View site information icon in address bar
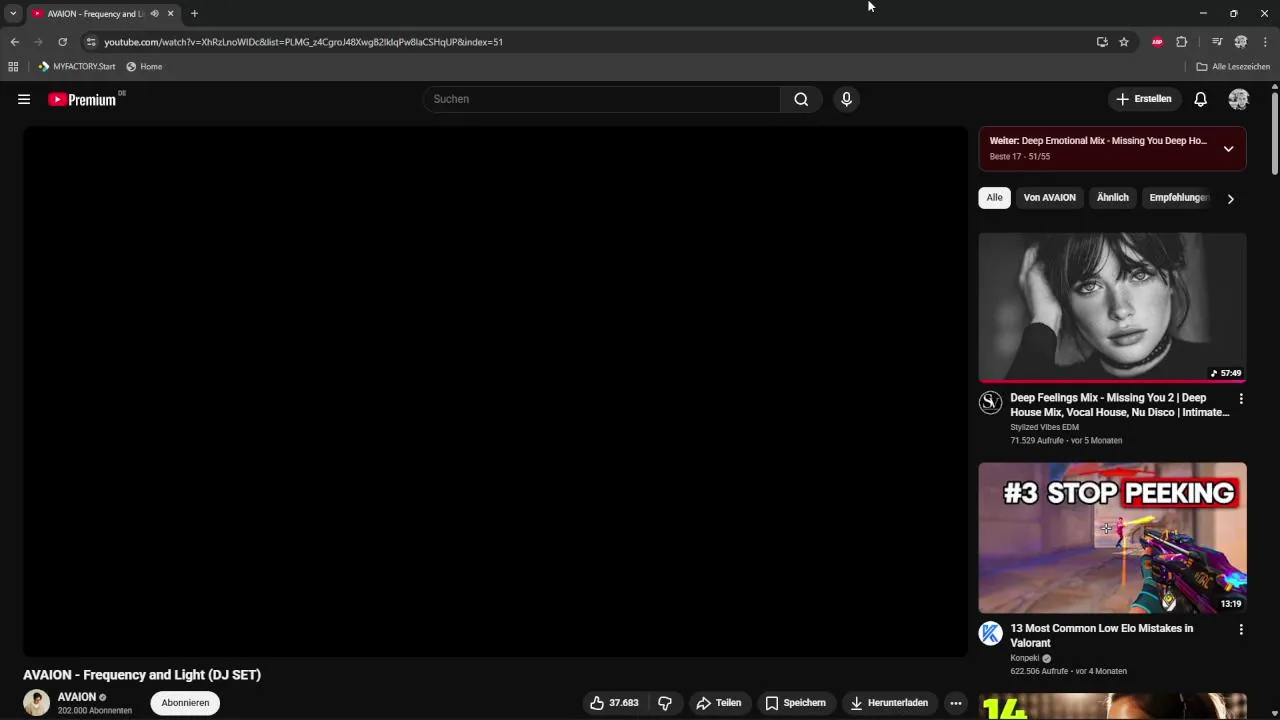Viewport: 1280px width, 720px height. click(x=91, y=42)
